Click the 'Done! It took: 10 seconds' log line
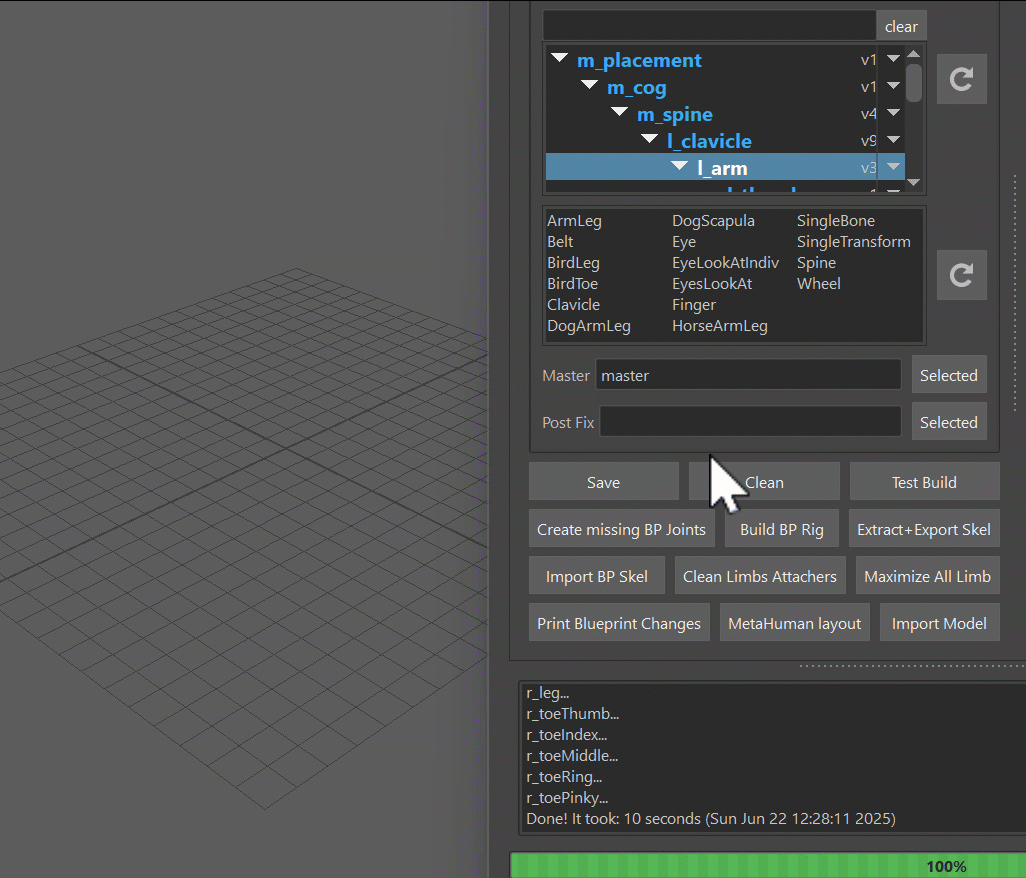1026x878 pixels. [711, 818]
